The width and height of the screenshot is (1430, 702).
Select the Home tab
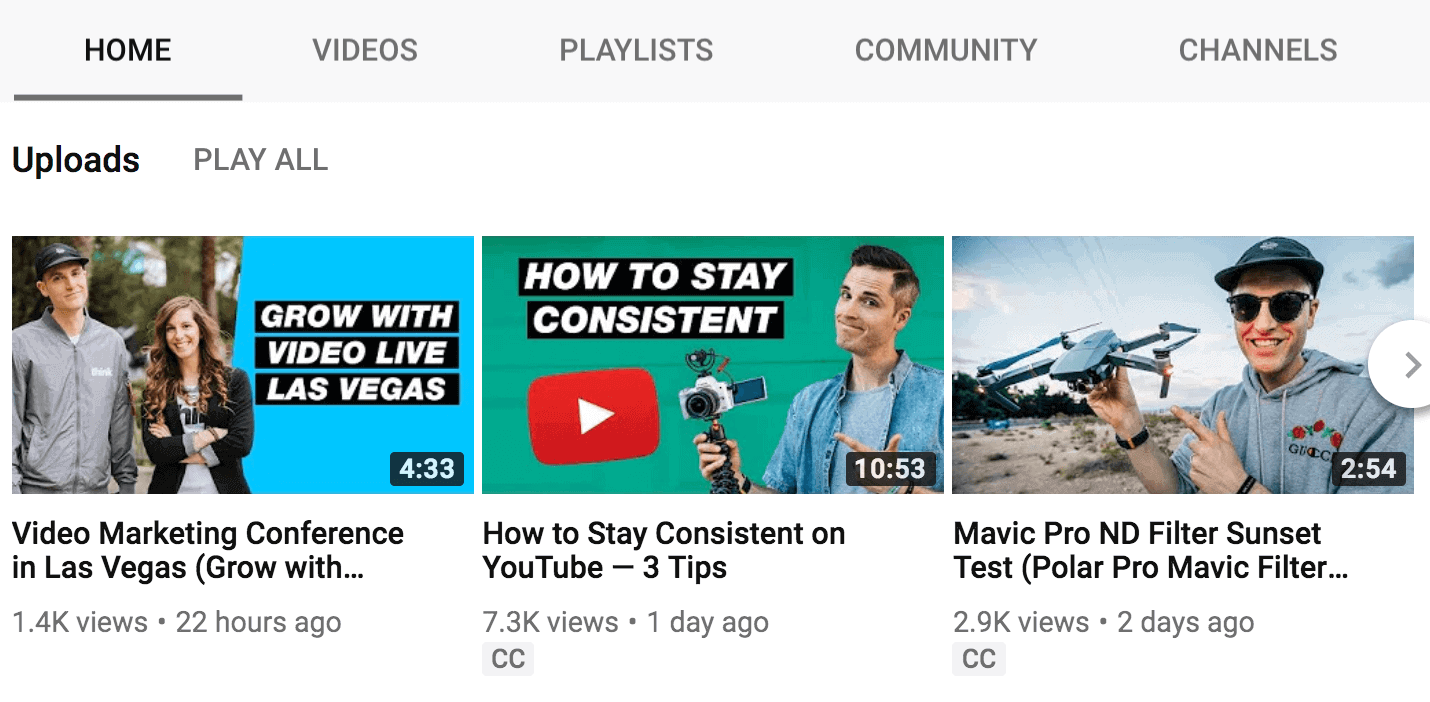[128, 50]
